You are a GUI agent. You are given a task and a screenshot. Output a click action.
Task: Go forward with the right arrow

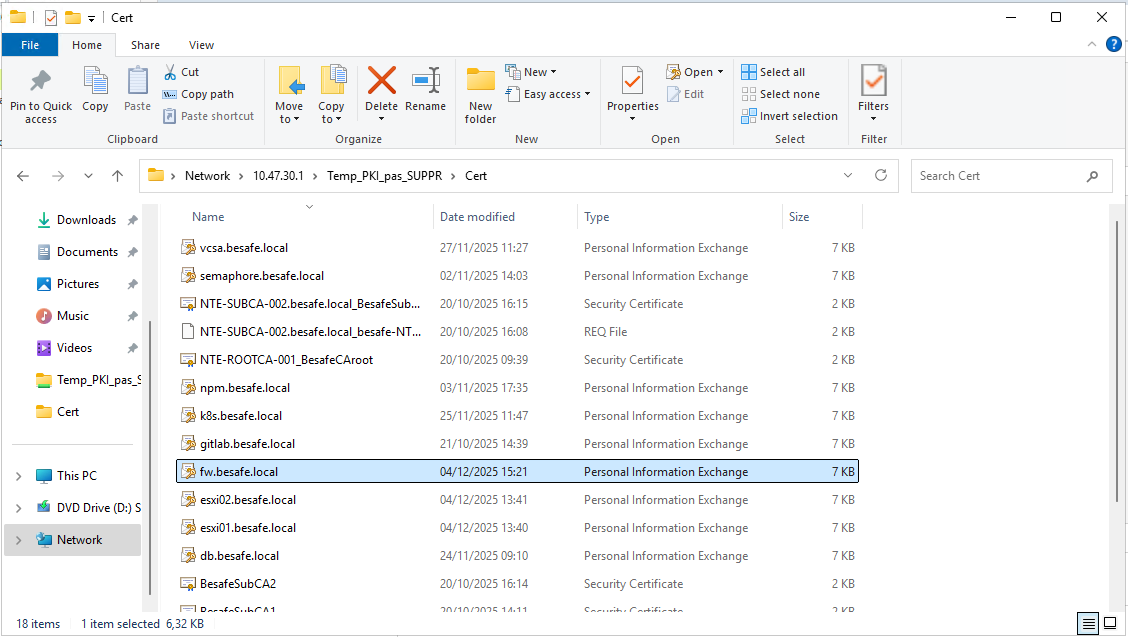tap(58, 176)
